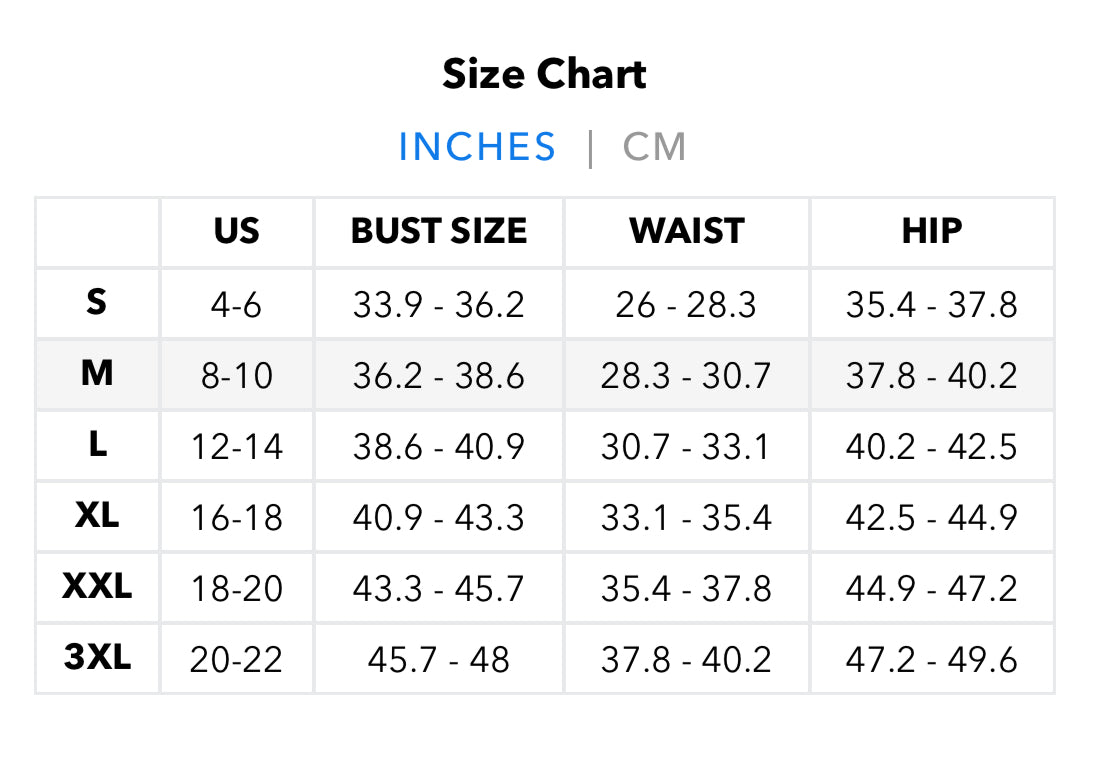This screenshot has height=763, width=1096.
Task: Click the BUST SIZE column header
Action: click(438, 232)
